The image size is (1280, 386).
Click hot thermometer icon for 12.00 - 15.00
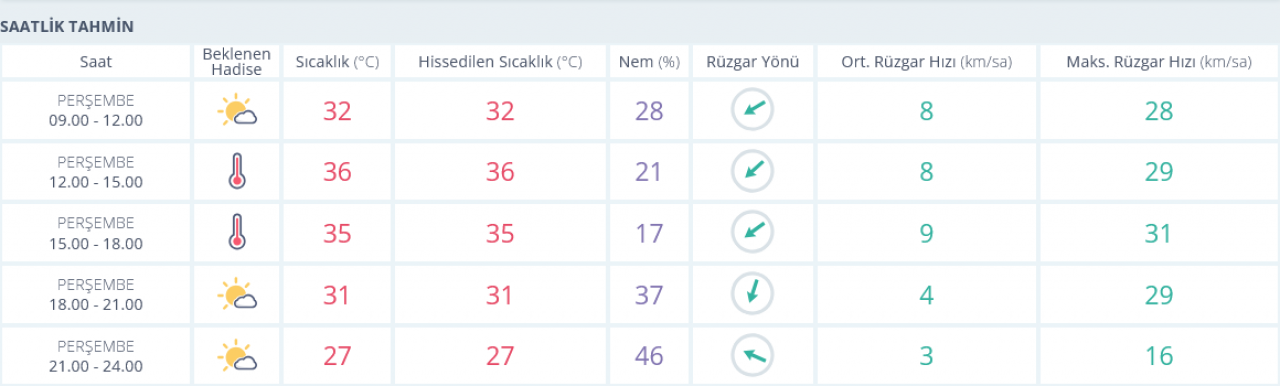click(x=237, y=171)
